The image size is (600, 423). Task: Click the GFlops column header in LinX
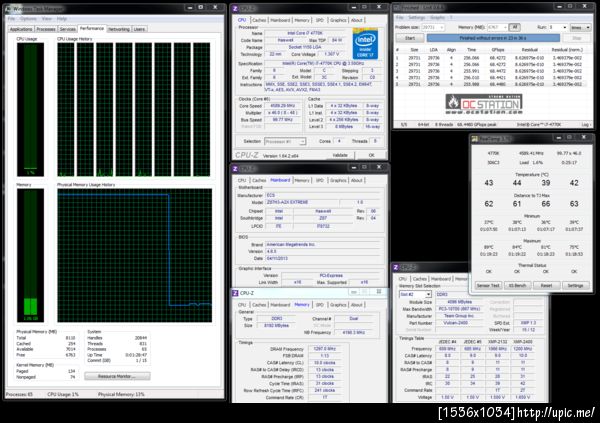pos(498,50)
